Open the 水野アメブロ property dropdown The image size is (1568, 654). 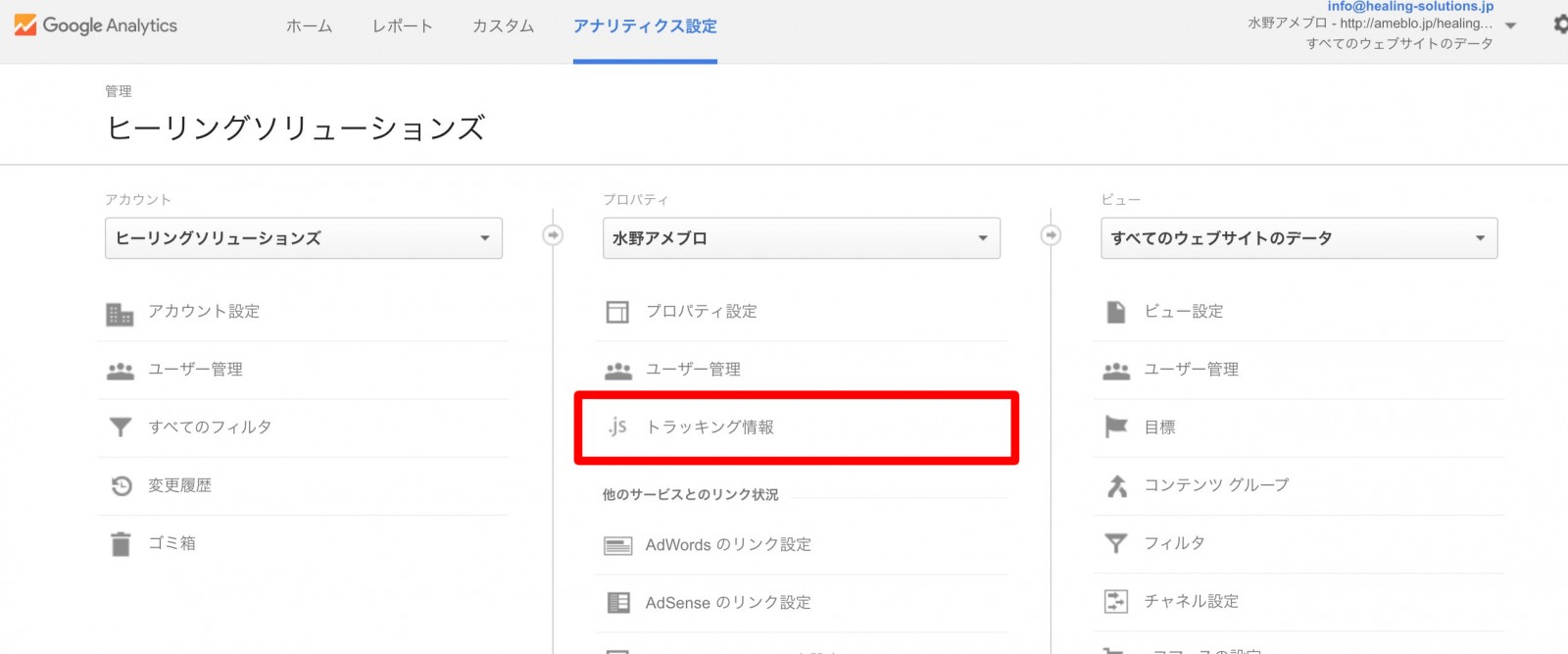click(802, 238)
